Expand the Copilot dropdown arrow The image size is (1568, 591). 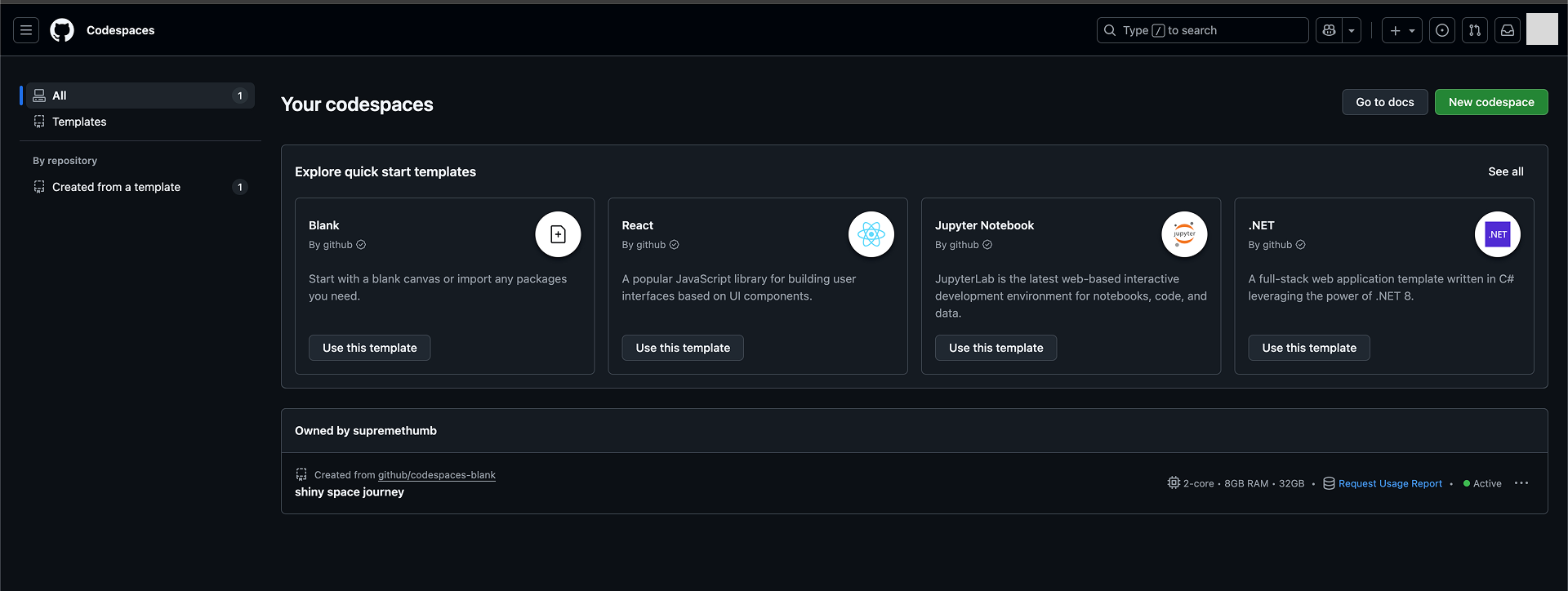click(x=1352, y=30)
